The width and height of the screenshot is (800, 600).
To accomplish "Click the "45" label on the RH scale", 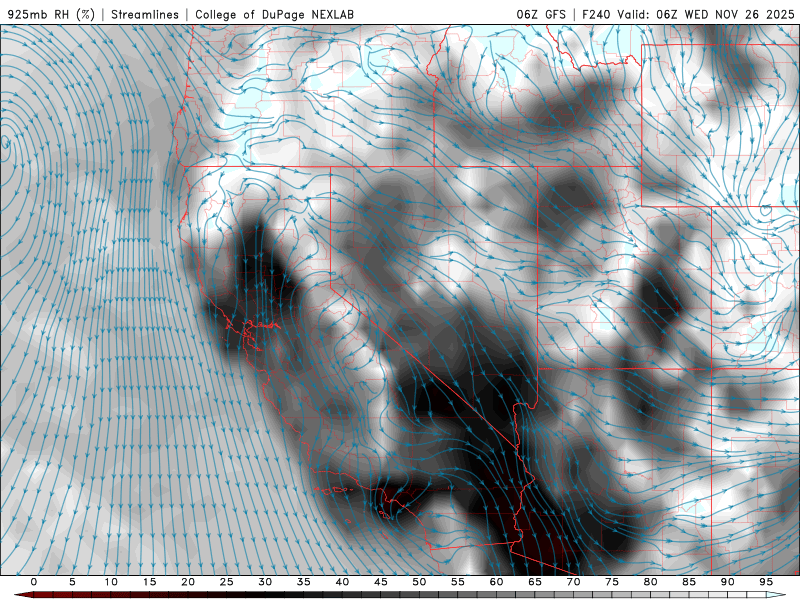I will 381,582.
